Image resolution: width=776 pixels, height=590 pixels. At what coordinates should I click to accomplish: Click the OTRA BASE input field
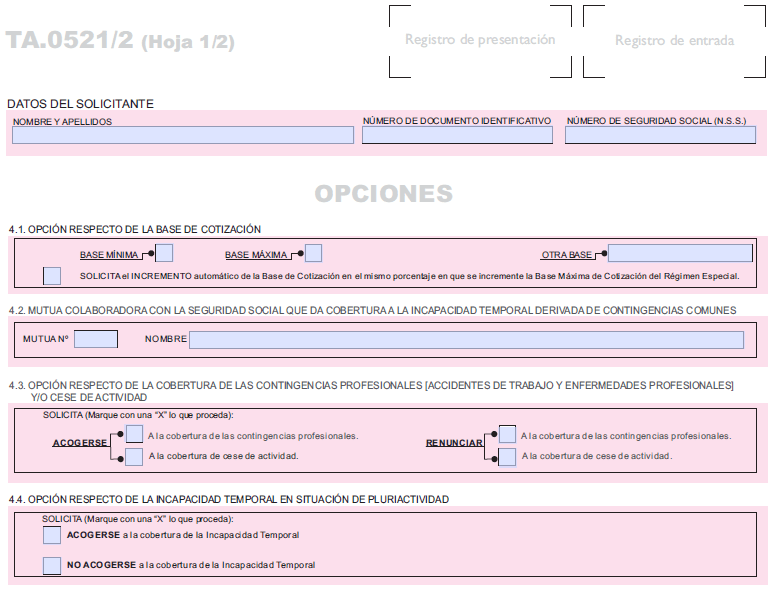[680, 254]
